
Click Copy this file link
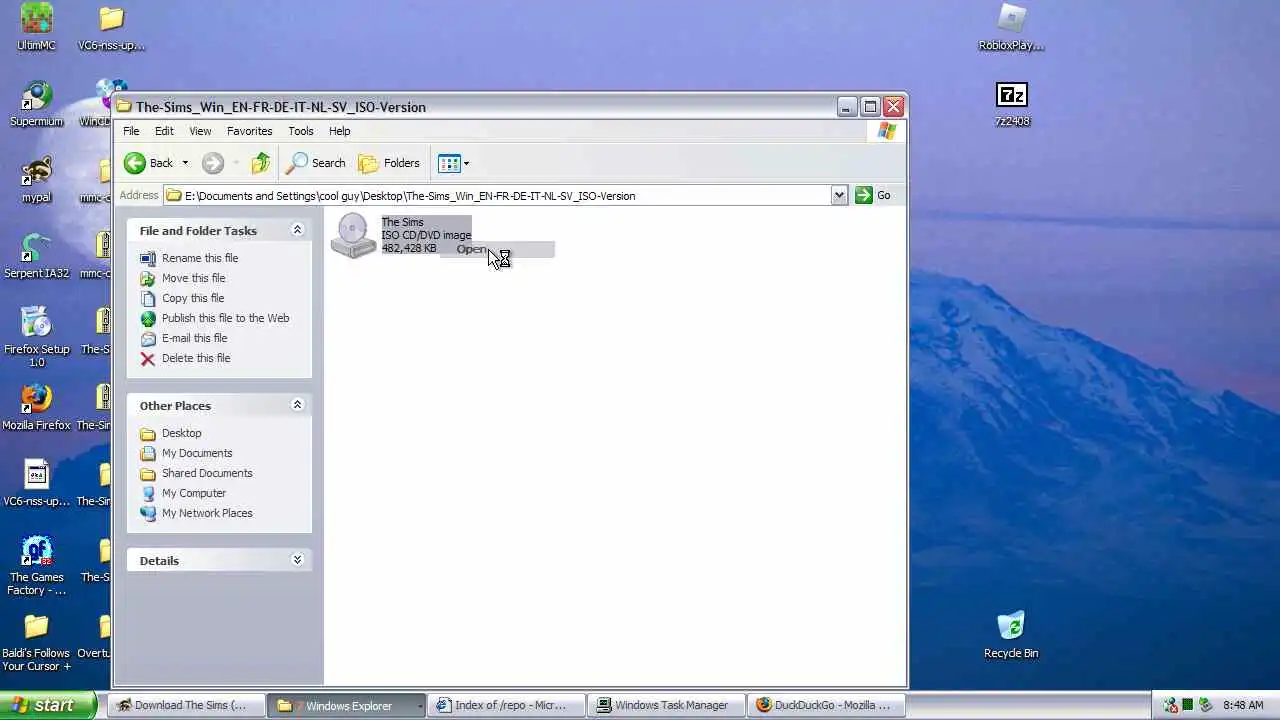tap(193, 298)
